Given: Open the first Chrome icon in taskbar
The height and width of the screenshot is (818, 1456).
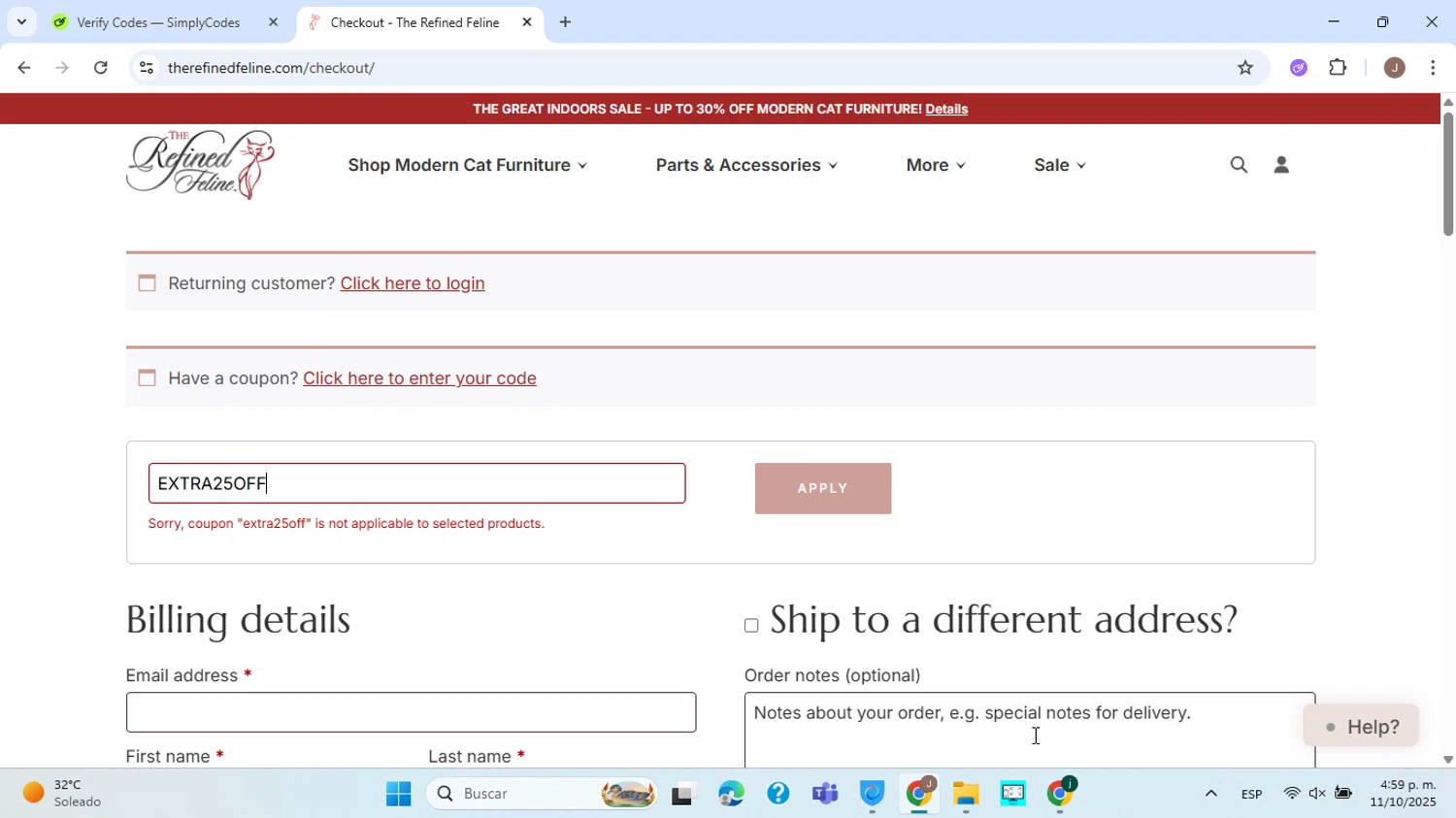Looking at the screenshot, I should [x=919, y=795].
